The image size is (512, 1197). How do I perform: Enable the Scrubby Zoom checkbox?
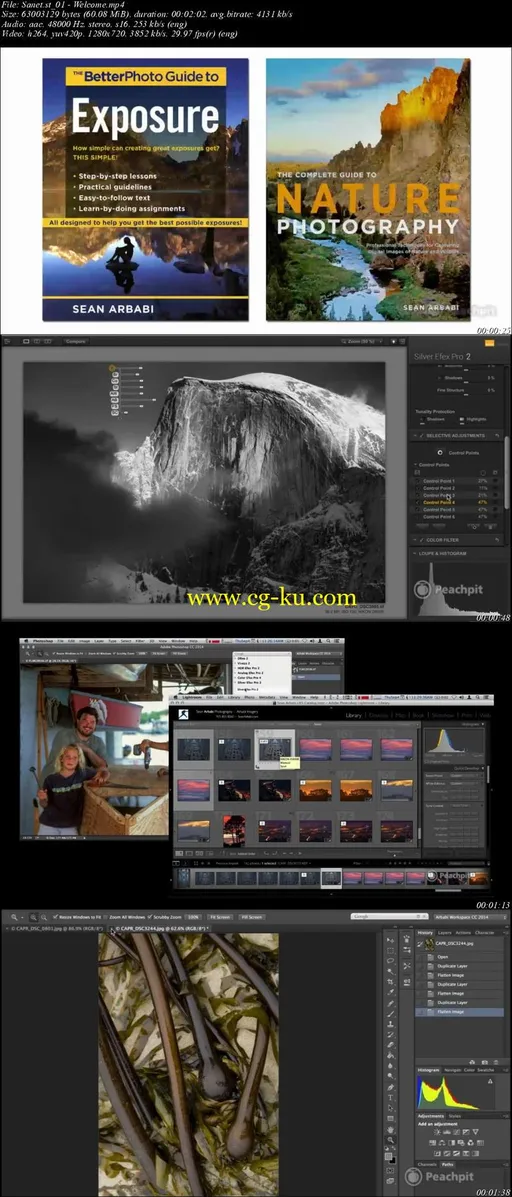pyautogui.click(x=149, y=916)
